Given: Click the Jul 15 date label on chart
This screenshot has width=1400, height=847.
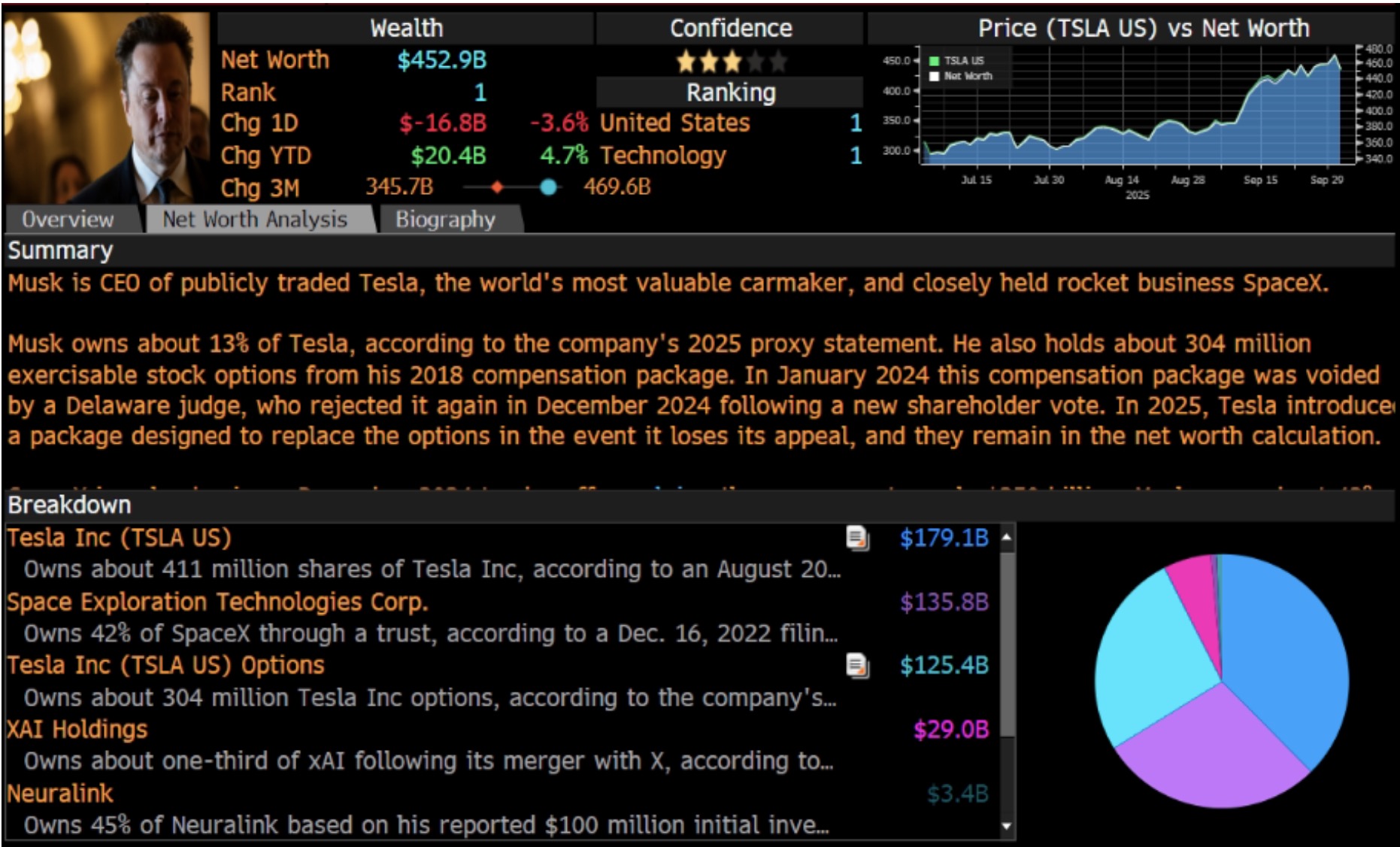Looking at the screenshot, I should (976, 180).
